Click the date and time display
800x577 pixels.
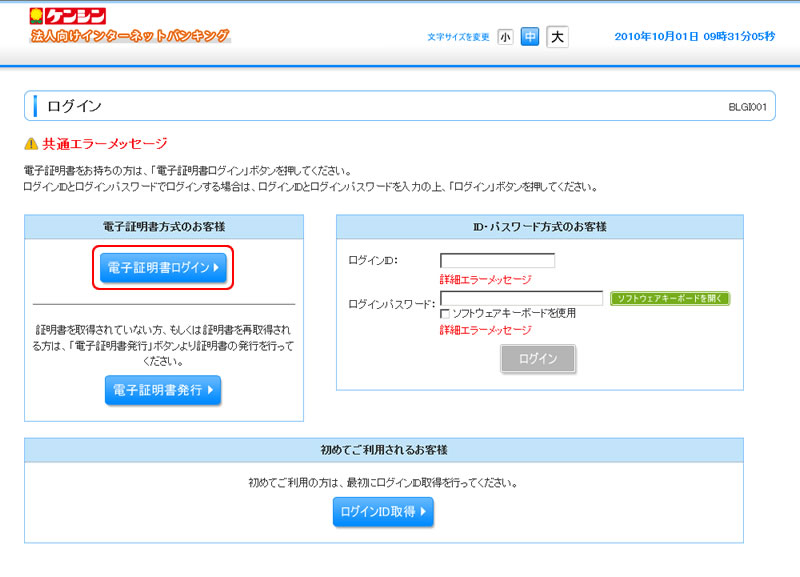[694, 37]
